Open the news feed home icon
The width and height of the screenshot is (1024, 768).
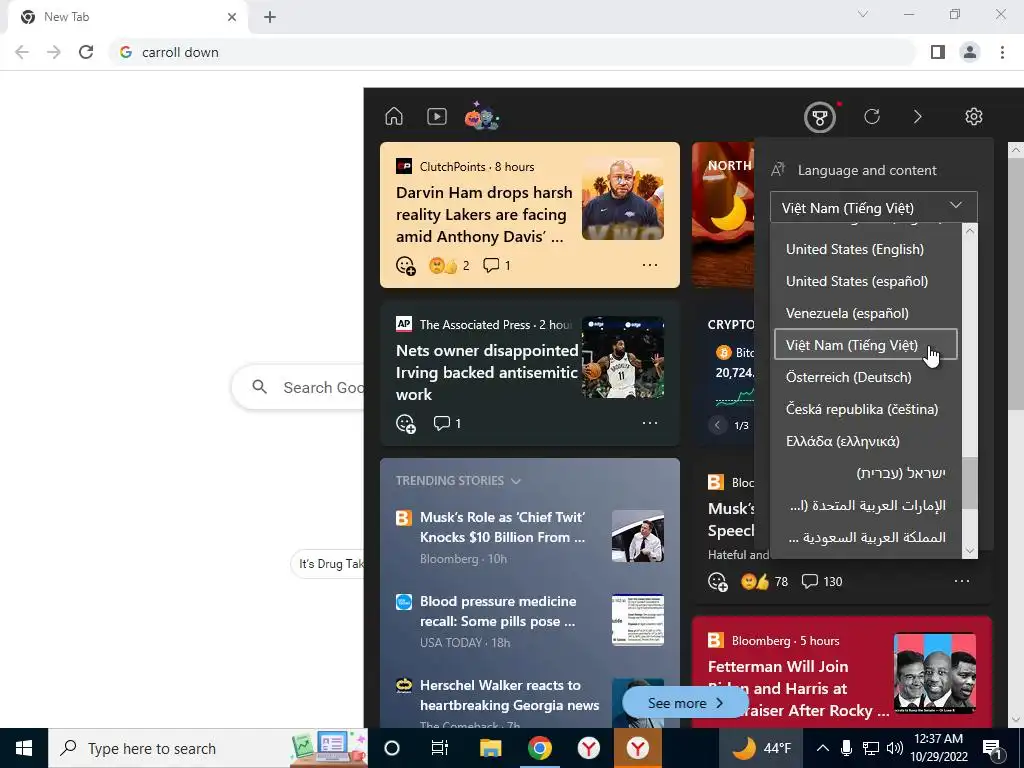[394, 116]
